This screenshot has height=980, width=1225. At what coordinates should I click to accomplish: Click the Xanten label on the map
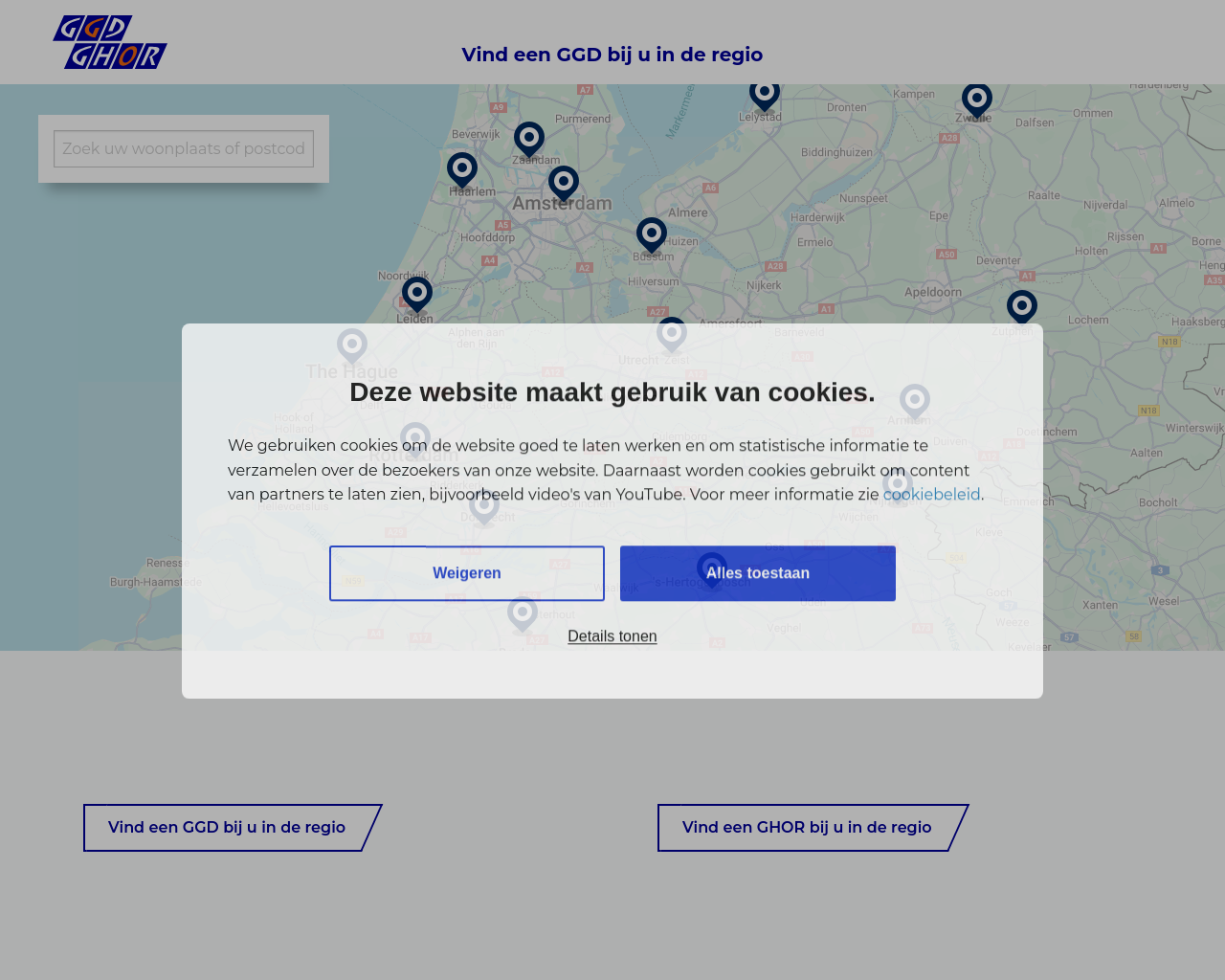coord(1100,605)
